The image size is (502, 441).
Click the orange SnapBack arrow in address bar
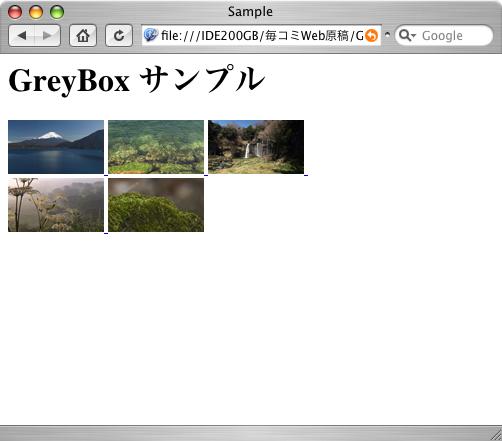(371, 35)
